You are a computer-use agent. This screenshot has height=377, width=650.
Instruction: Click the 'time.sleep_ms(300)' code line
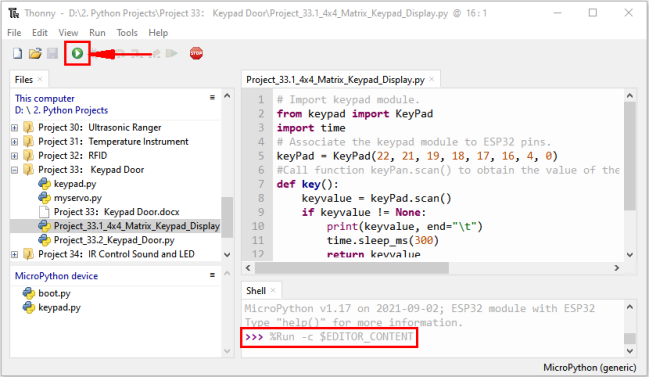383,241
